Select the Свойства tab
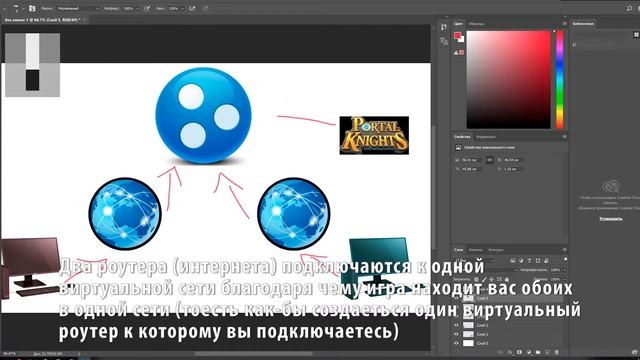This screenshot has height=360, width=640. click(x=462, y=137)
